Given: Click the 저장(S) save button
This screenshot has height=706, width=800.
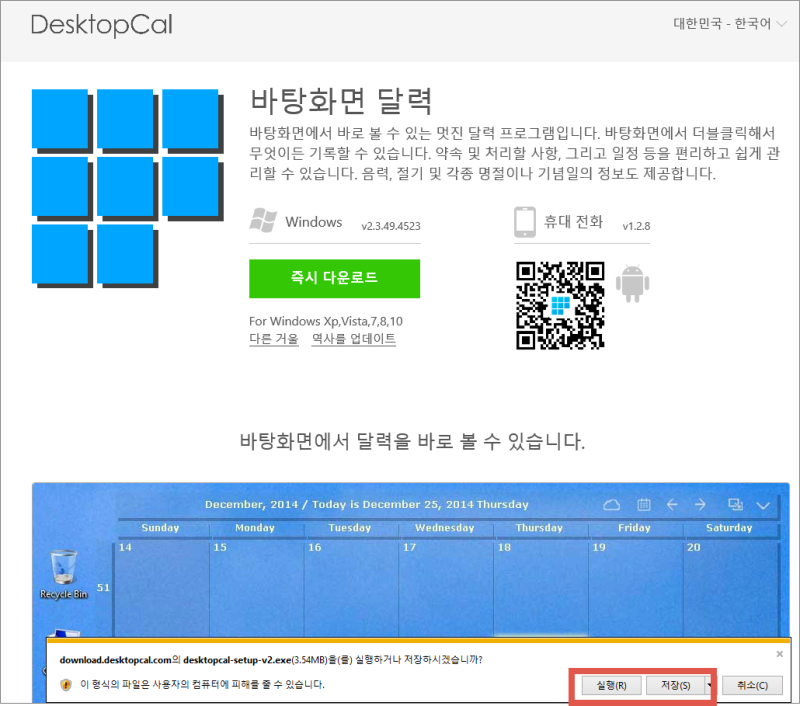Looking at the screenshot, I should coord(676,686).
